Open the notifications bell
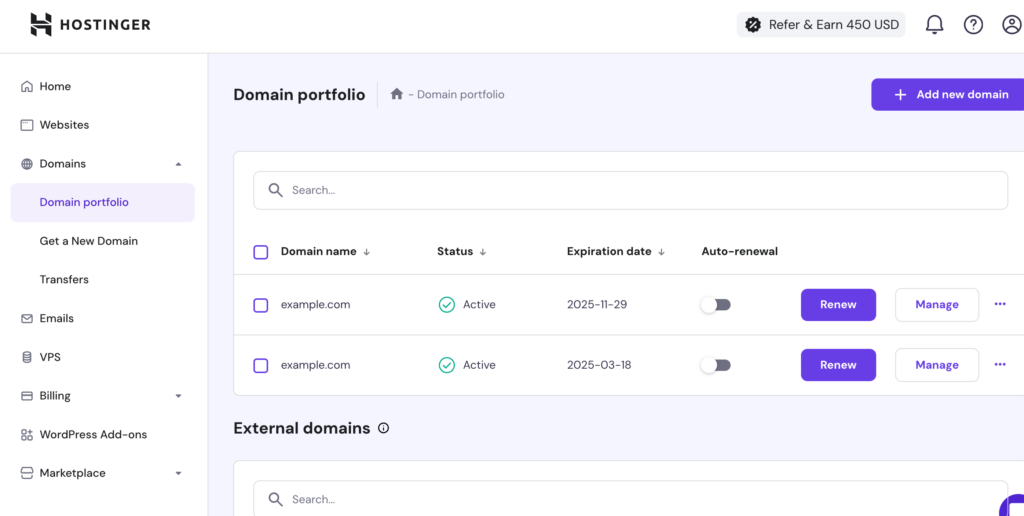Screen dimensions: 1024x516 (x=934, y=25)
